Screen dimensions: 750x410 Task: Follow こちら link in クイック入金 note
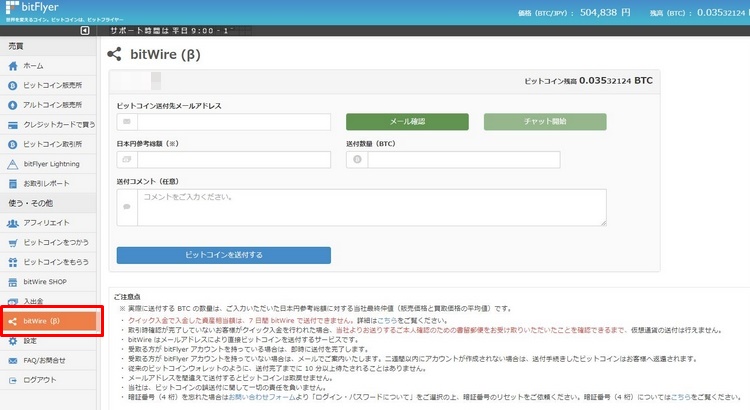387,321
